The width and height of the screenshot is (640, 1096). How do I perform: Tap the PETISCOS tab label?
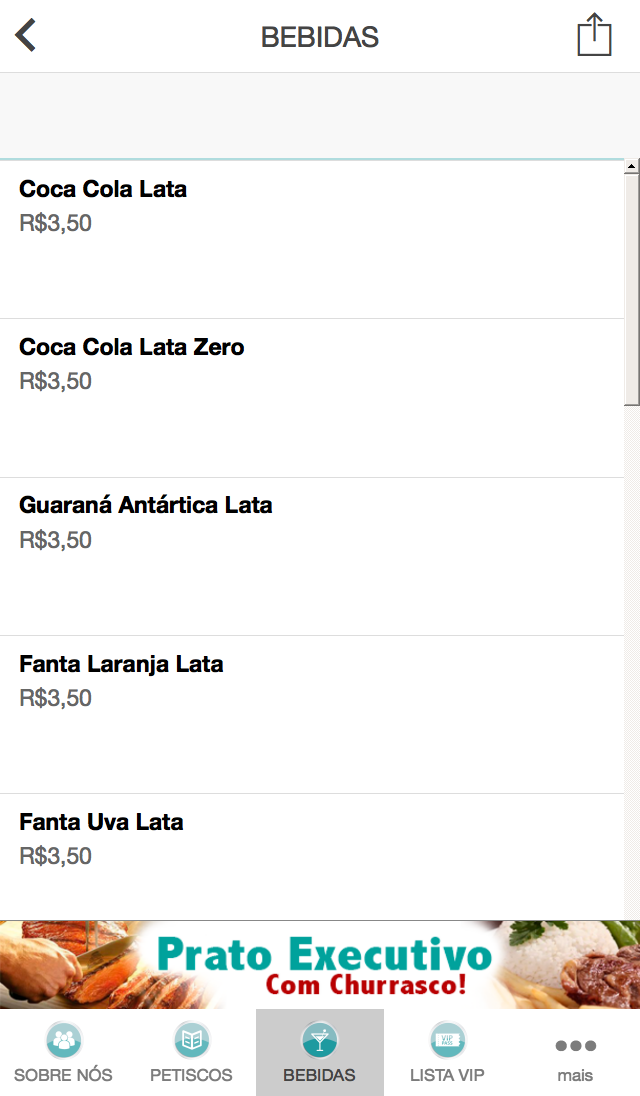click(x=191, y=1076)
